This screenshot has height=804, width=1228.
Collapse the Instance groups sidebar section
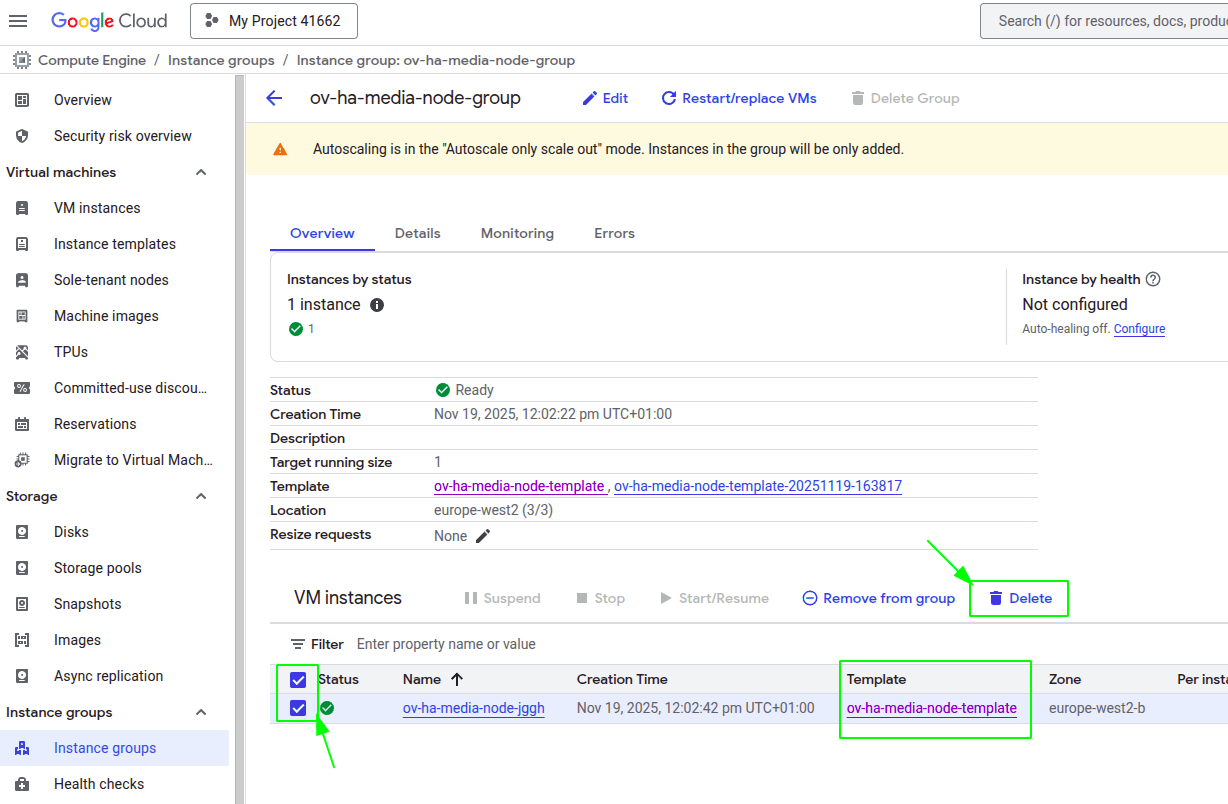click(x=201, y=712)
